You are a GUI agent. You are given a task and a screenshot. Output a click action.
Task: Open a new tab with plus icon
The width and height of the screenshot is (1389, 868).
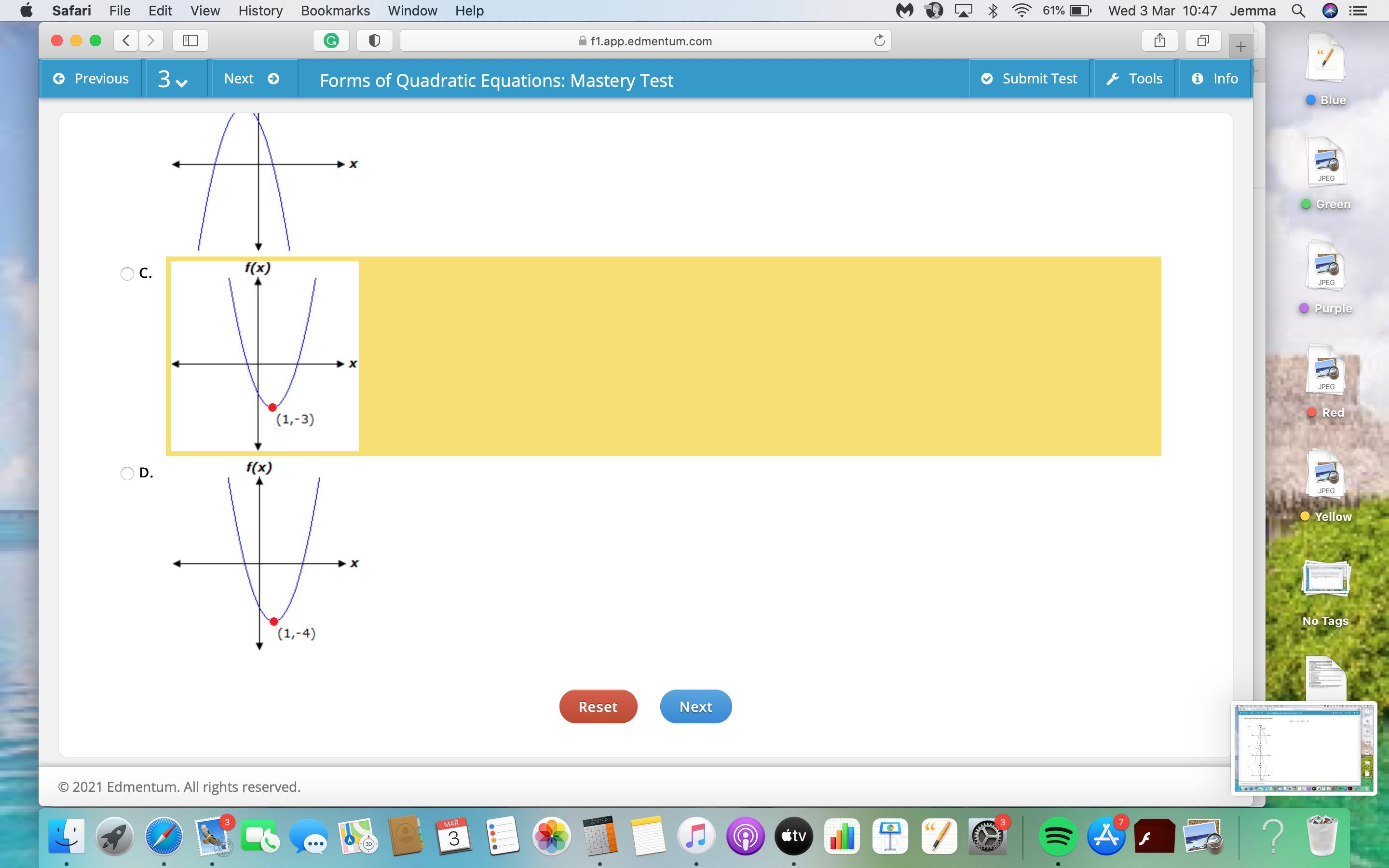point(1240,47)
